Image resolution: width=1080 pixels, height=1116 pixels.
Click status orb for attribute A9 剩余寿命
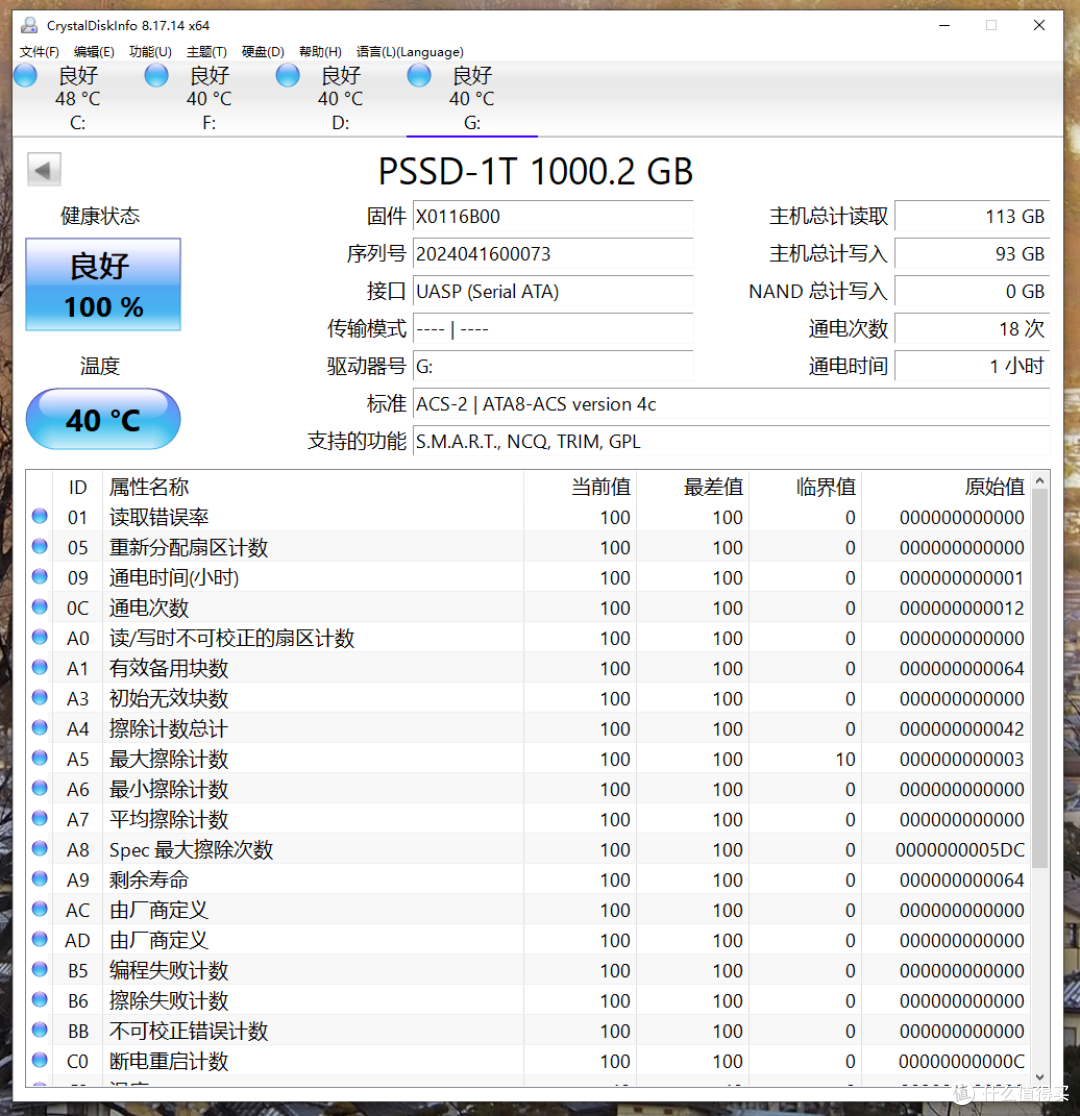40,879
